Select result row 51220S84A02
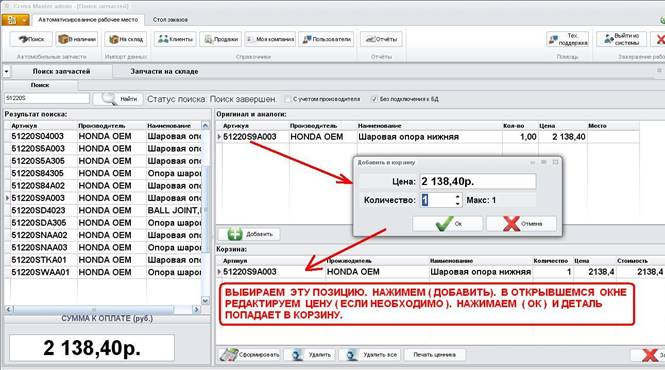Image resolution: width=665 pixels, height=370 pixels. point(103,185)
